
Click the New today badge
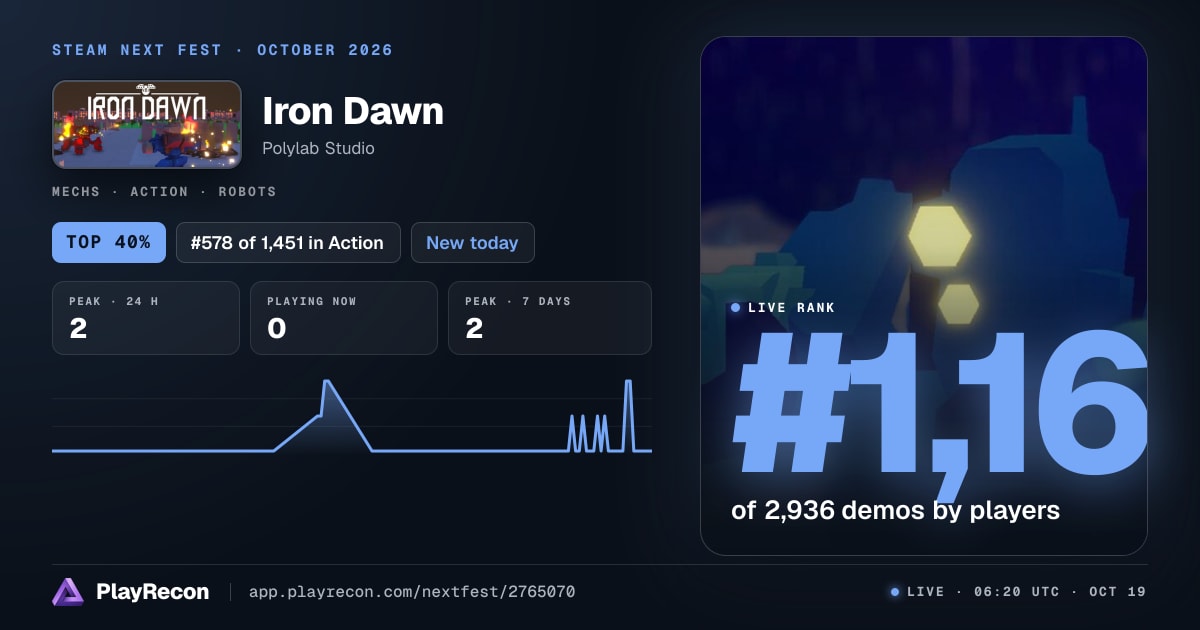point(472,242)
